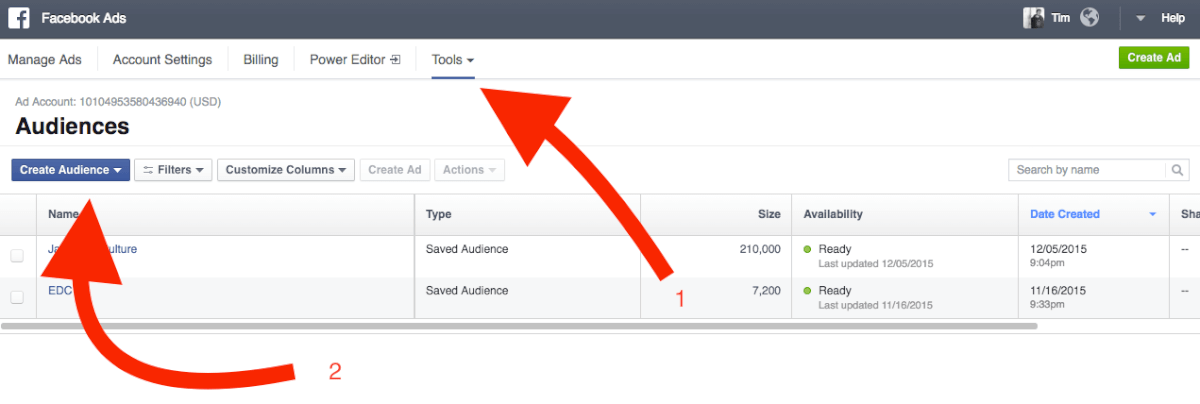Select the EDC audience row checkbox

click(17, 297)
